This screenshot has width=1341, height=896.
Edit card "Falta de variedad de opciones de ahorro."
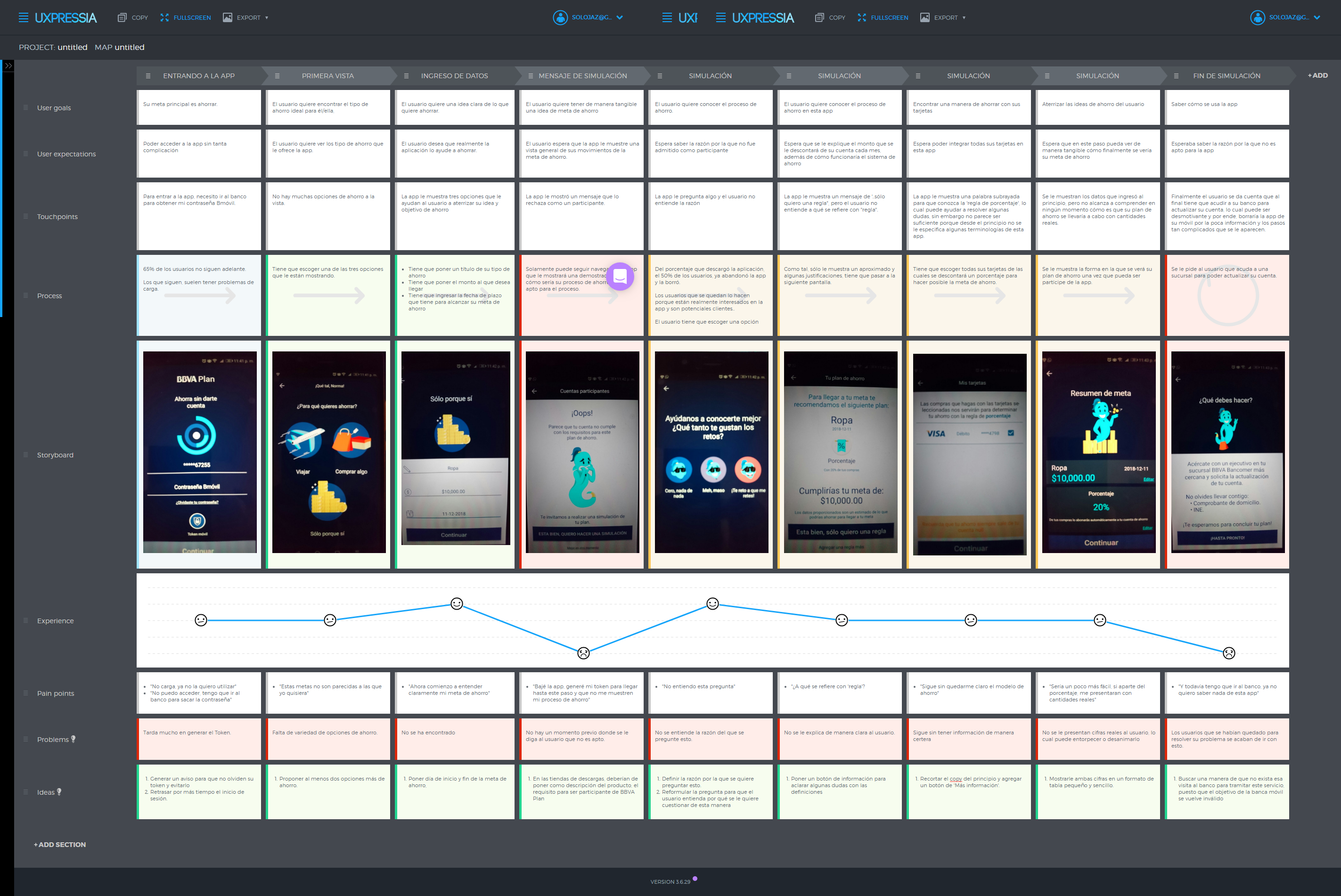tap(327, 739)
